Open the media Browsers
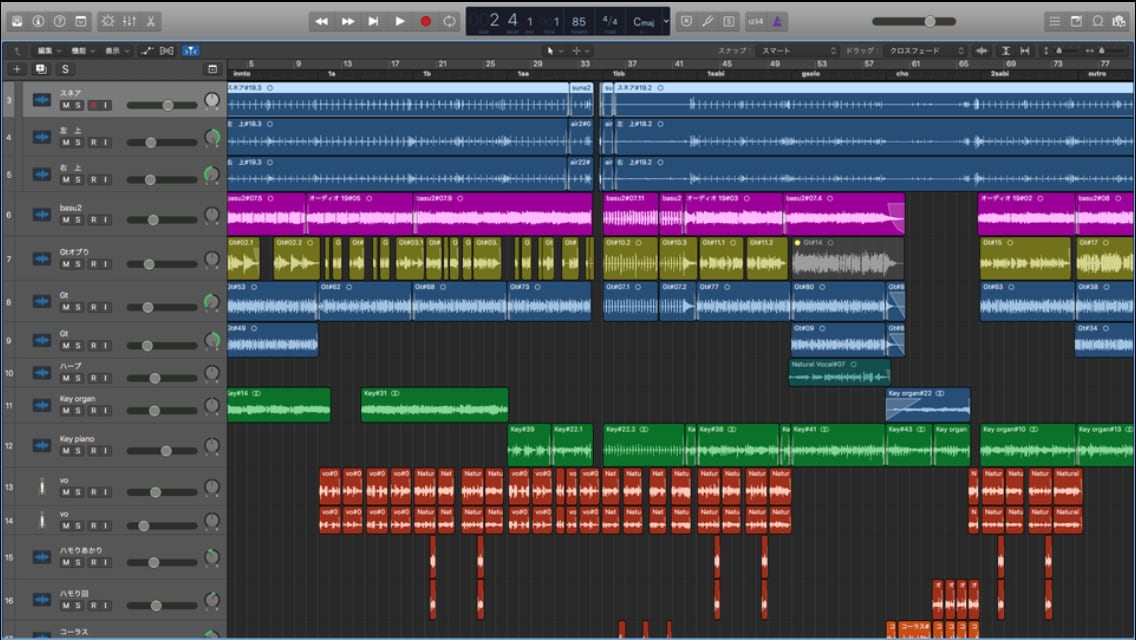The image size is (1136, 640). coord(1119,22)
